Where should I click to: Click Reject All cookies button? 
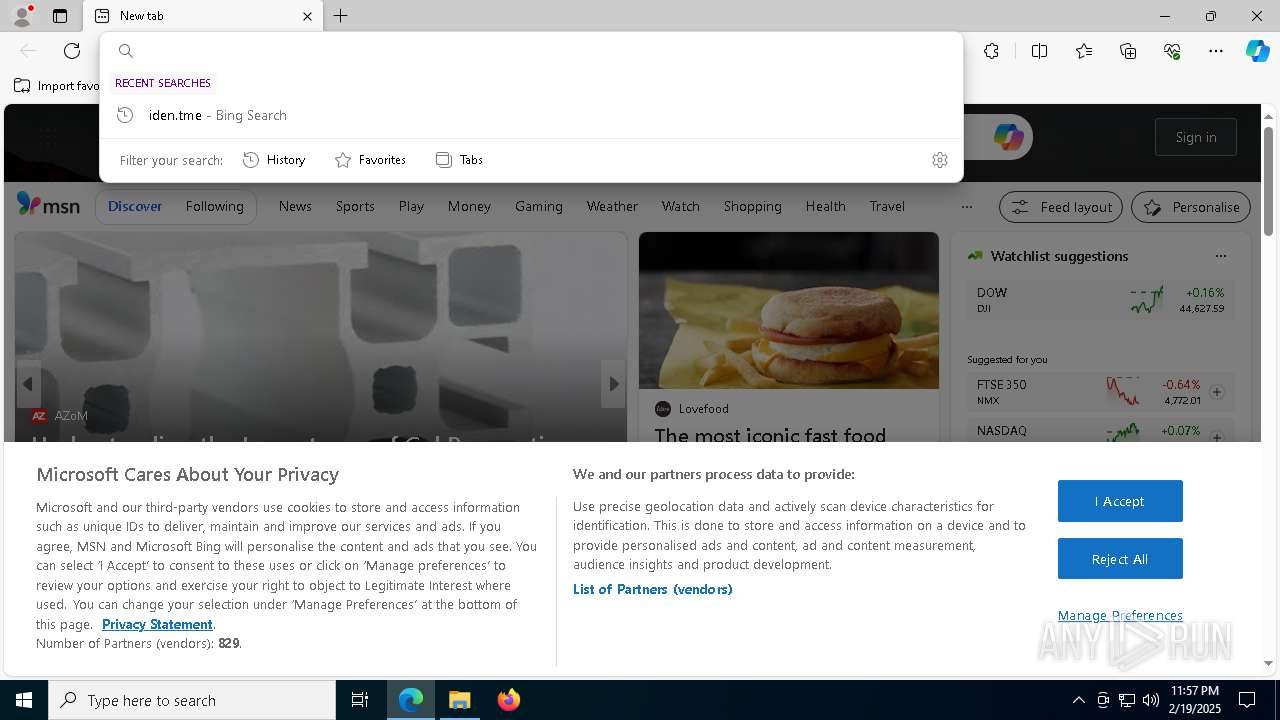pos(1120,559)
